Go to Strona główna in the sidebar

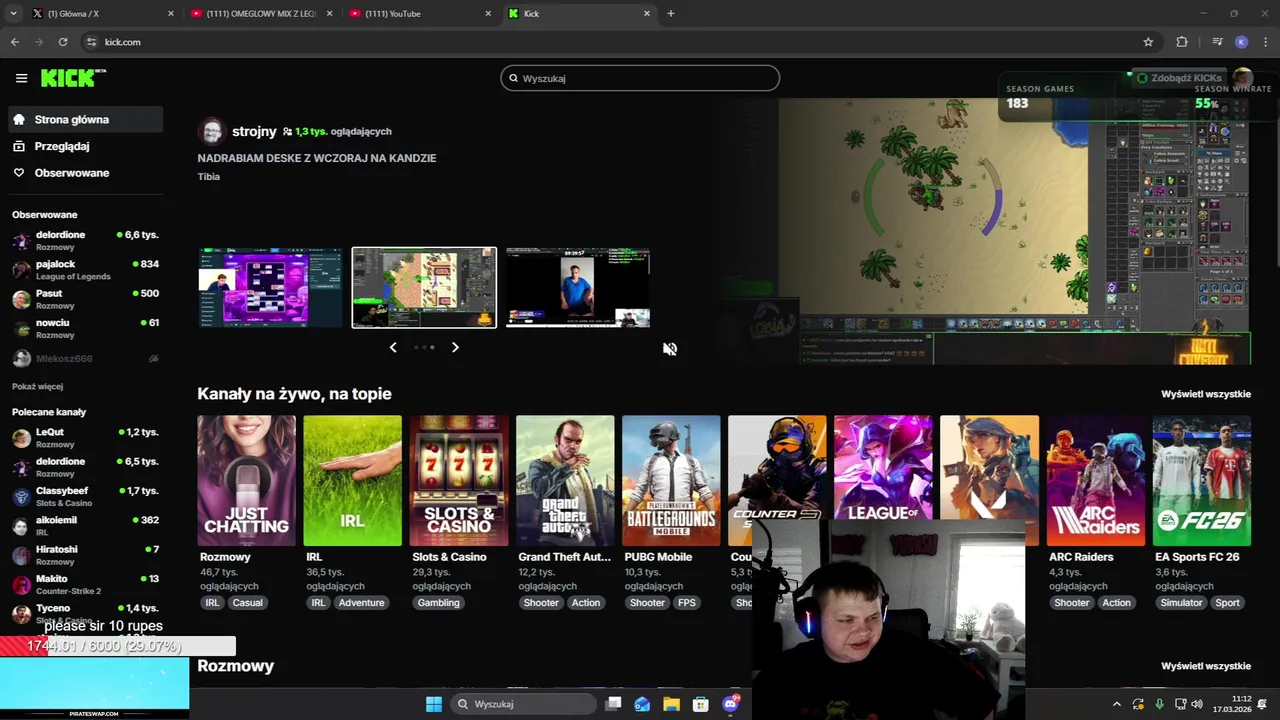click(x=86, y=119)
